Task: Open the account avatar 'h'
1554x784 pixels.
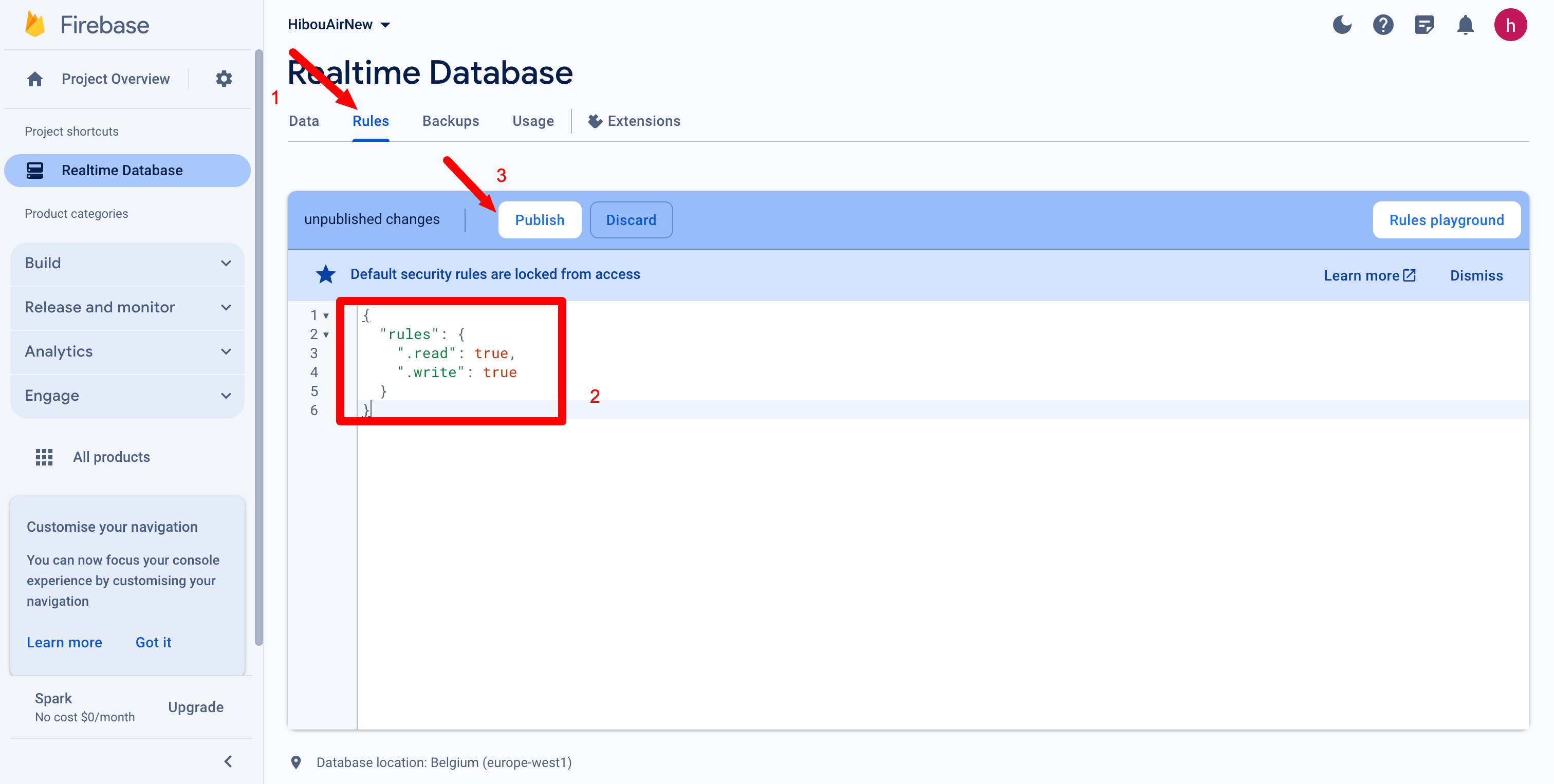Action: tap(1510, 25)
